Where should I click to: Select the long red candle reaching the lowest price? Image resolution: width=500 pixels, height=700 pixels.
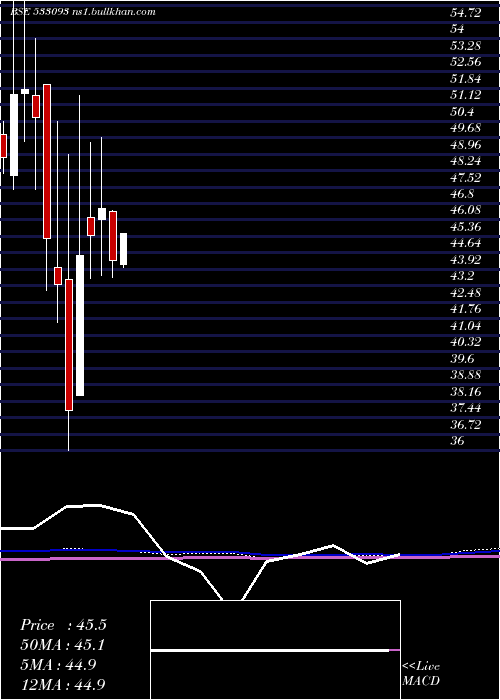(69, 345)
